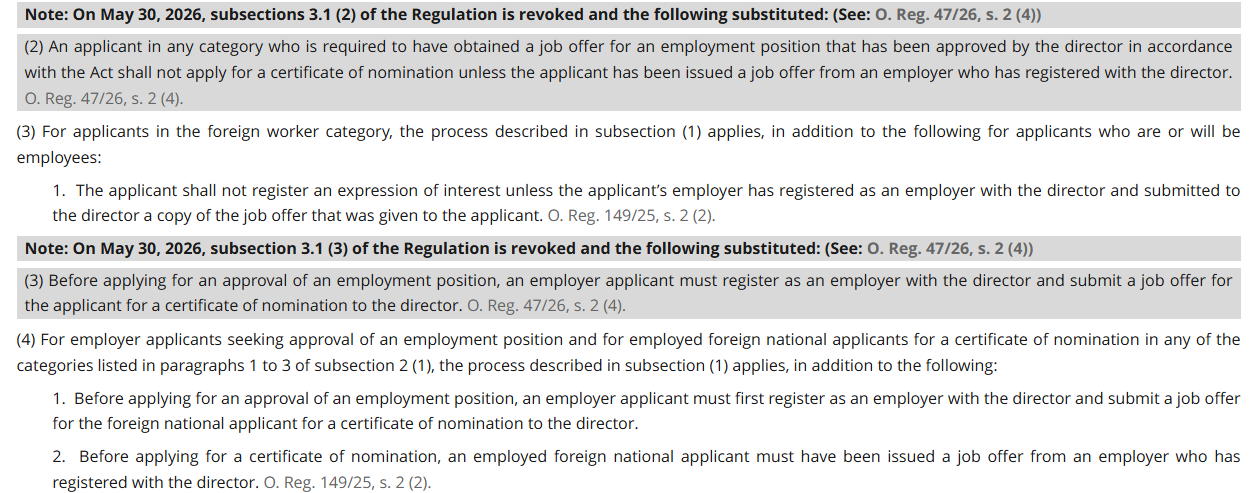The height and width of the screenshot is (493, 1254).
Task: Open O. Reg. 47/26 citation ending substituted subsection (3)
Action: (x=546, y=306)
